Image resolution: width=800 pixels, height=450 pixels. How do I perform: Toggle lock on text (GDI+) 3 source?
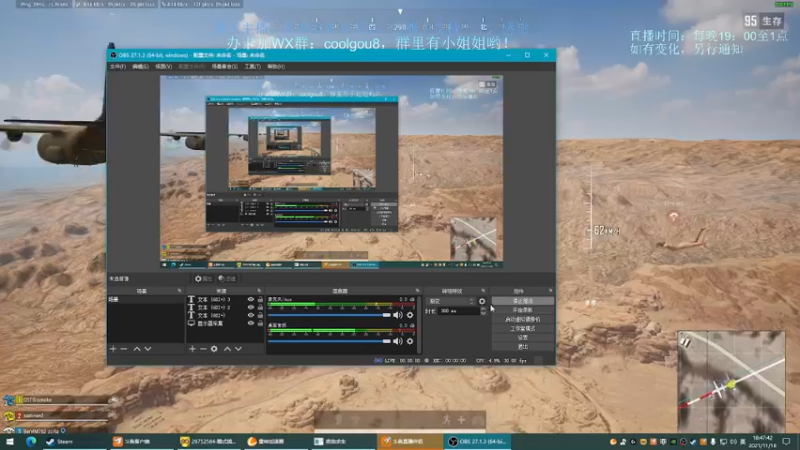[x=260, y=299]
